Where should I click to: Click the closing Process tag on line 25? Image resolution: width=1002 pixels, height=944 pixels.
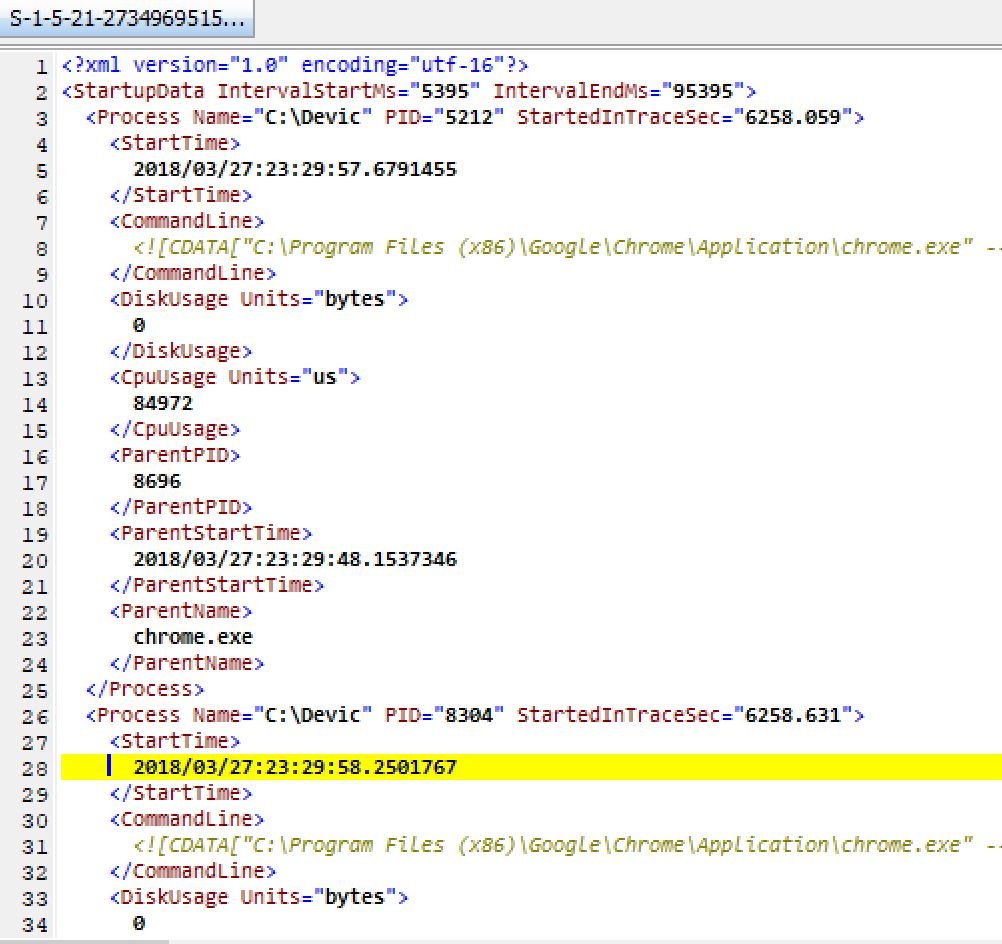[x=144, y=689]
